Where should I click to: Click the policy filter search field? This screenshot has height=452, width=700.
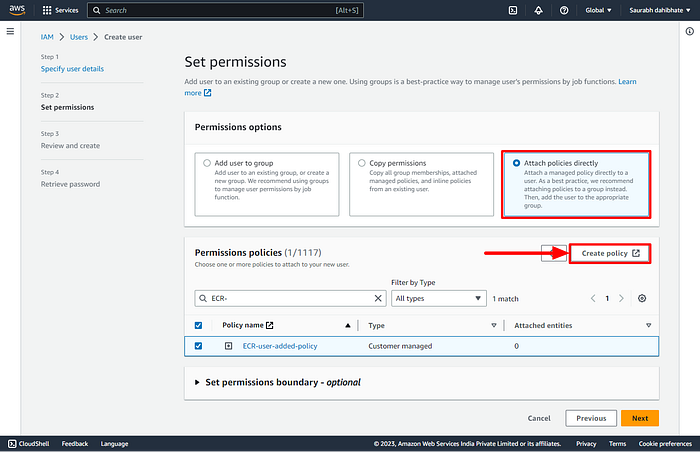tap(290, 298)
